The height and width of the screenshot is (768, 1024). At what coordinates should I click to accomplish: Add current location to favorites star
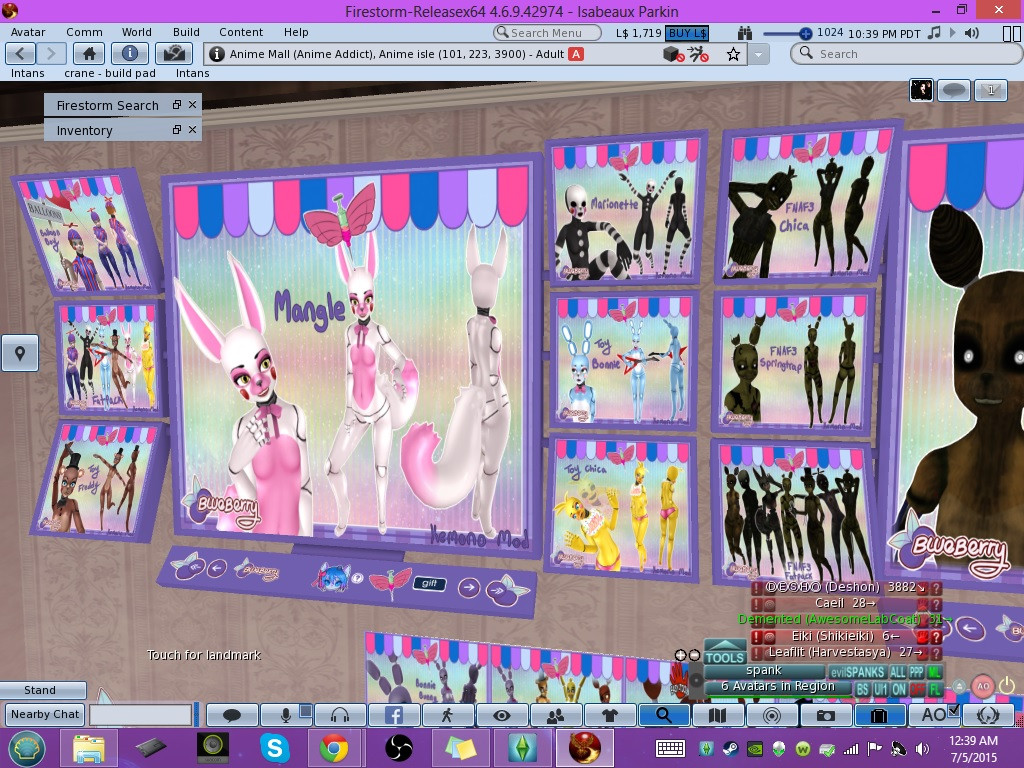pos(733,54)
